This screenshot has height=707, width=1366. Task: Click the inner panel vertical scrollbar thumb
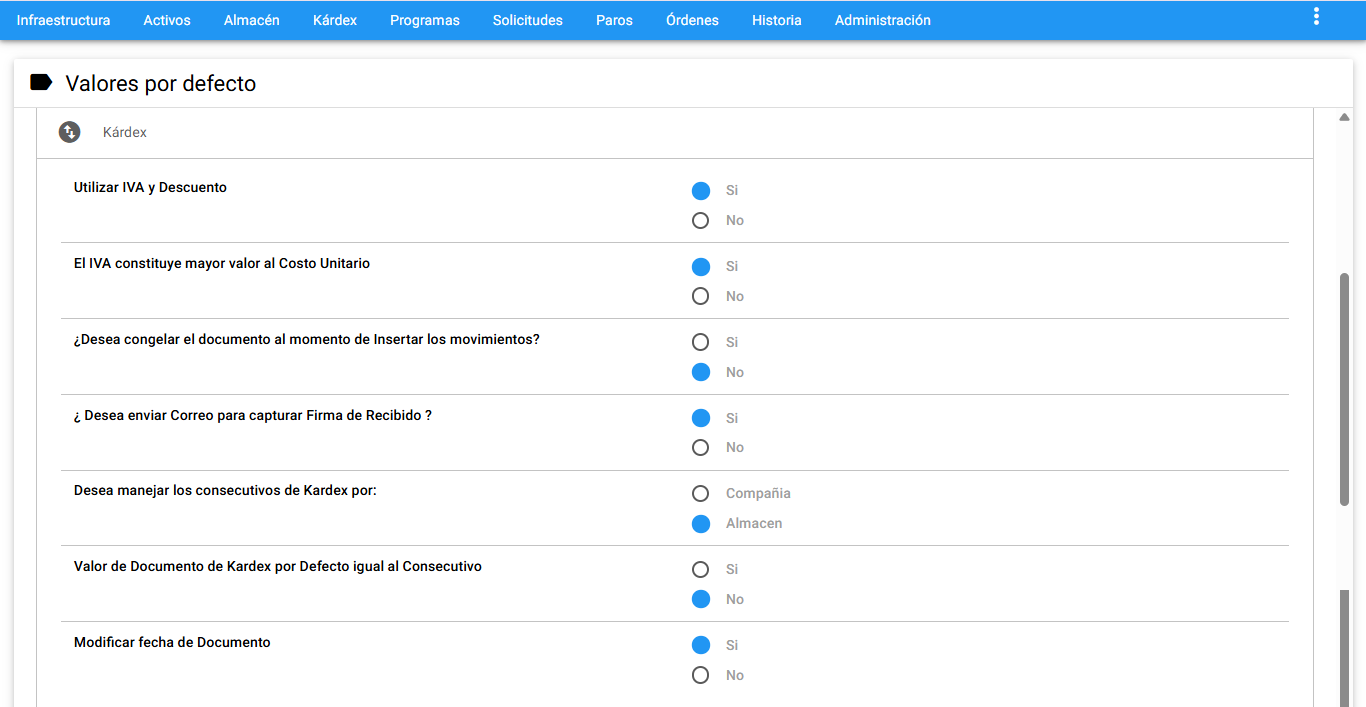(1344, 388)
